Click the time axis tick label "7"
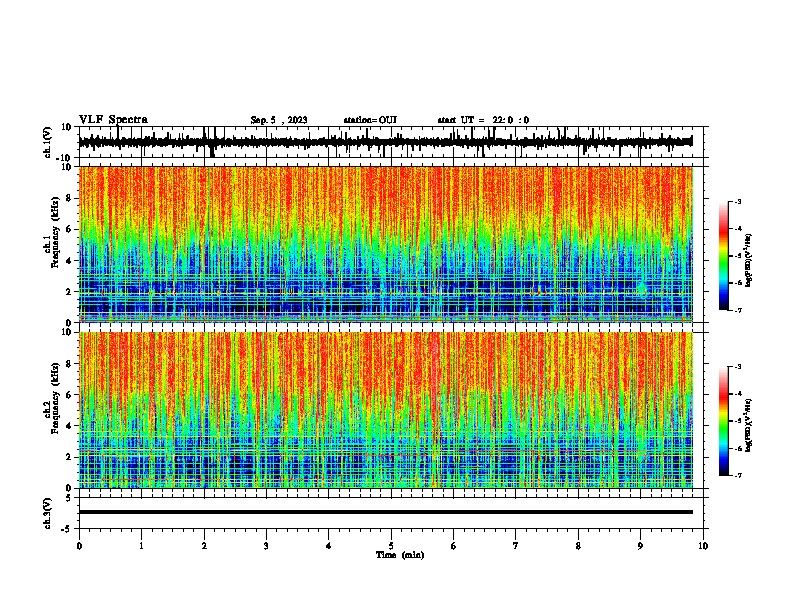Screen dimensions: 792x612 pyautogui.click(x=516, y=546)
